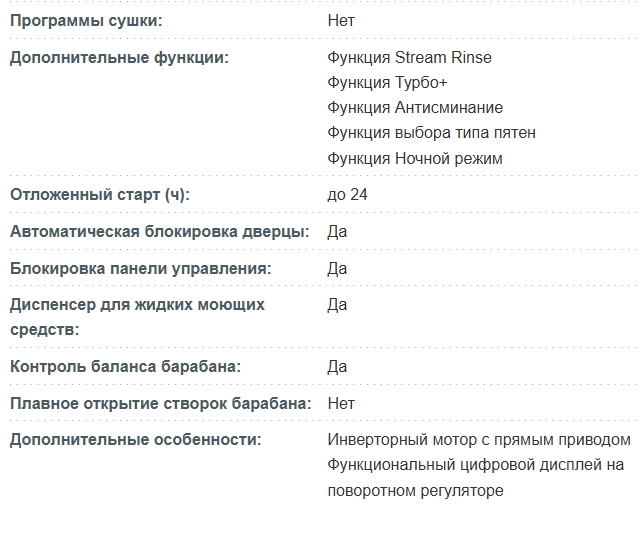Click the "Контроль баланса барабана:" label
640x533 pixels.
click(x=125, y=366)
